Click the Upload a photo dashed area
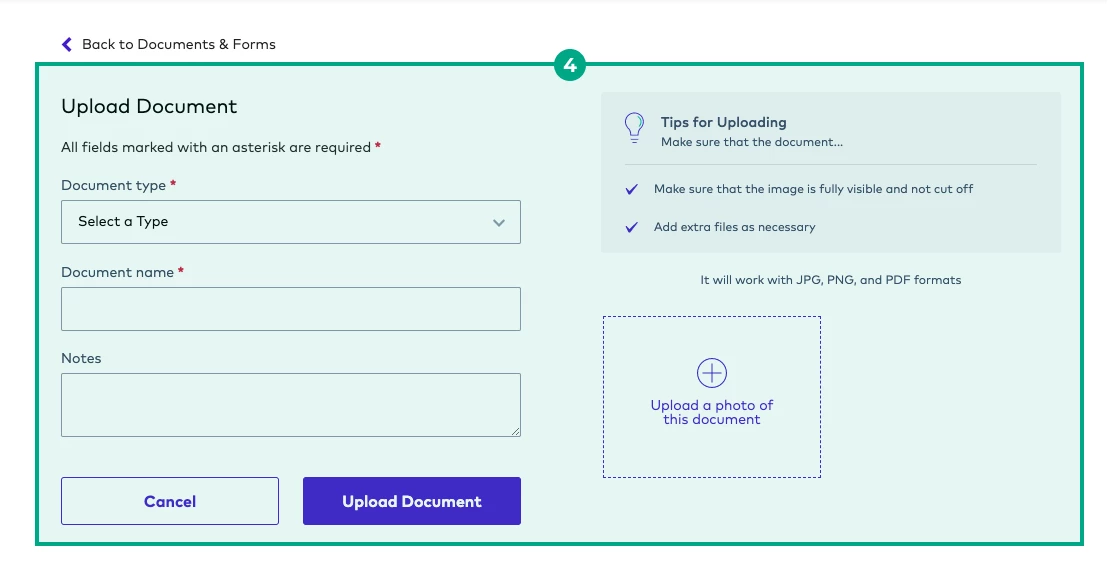 [x=711, y=397]
